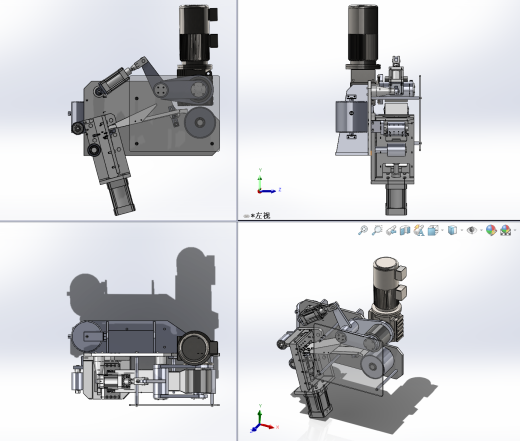Open Dynamic Annotation Views icon
Image resolution: width=520 pixels, height=441 pixels.
[419, 230]
